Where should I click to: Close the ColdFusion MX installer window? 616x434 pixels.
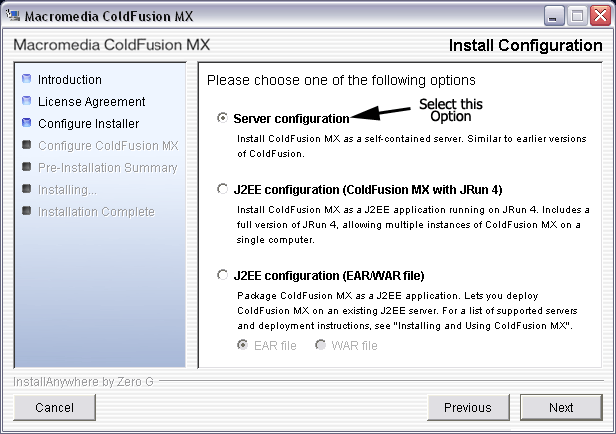600,15
